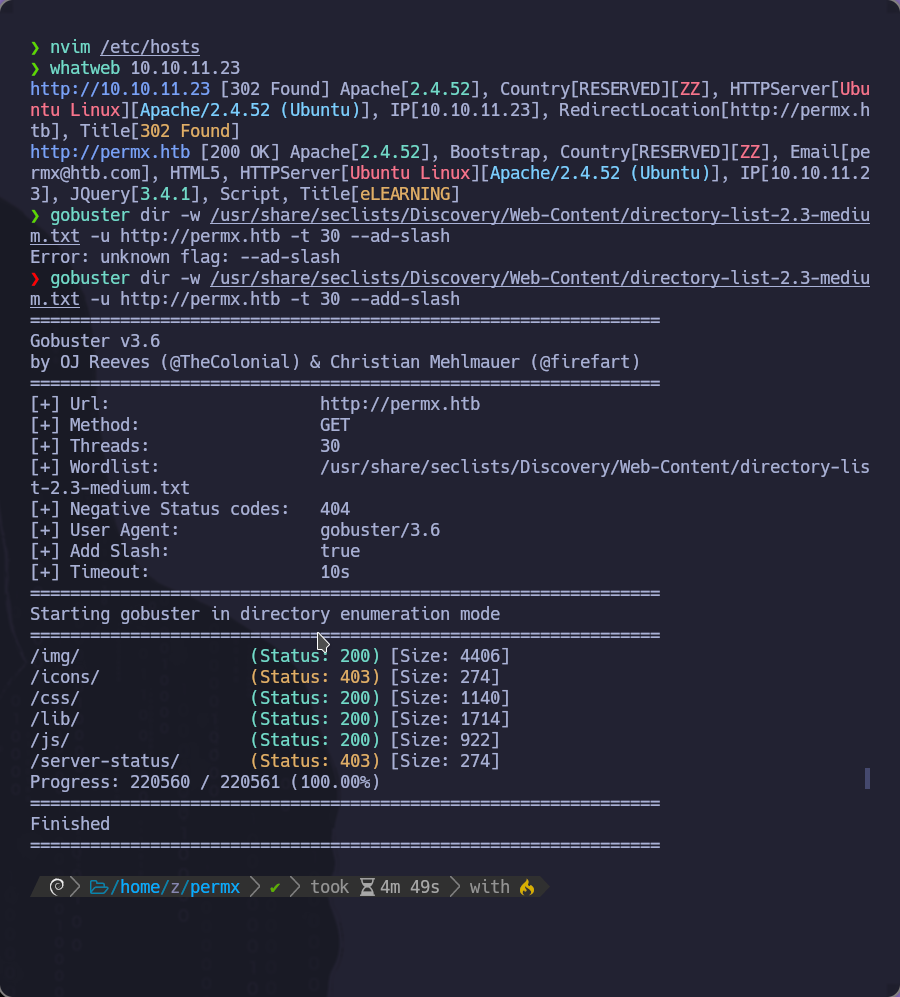Click the "[+] Url:" label
Screen dimensions: 900x997
coord(70,404)
